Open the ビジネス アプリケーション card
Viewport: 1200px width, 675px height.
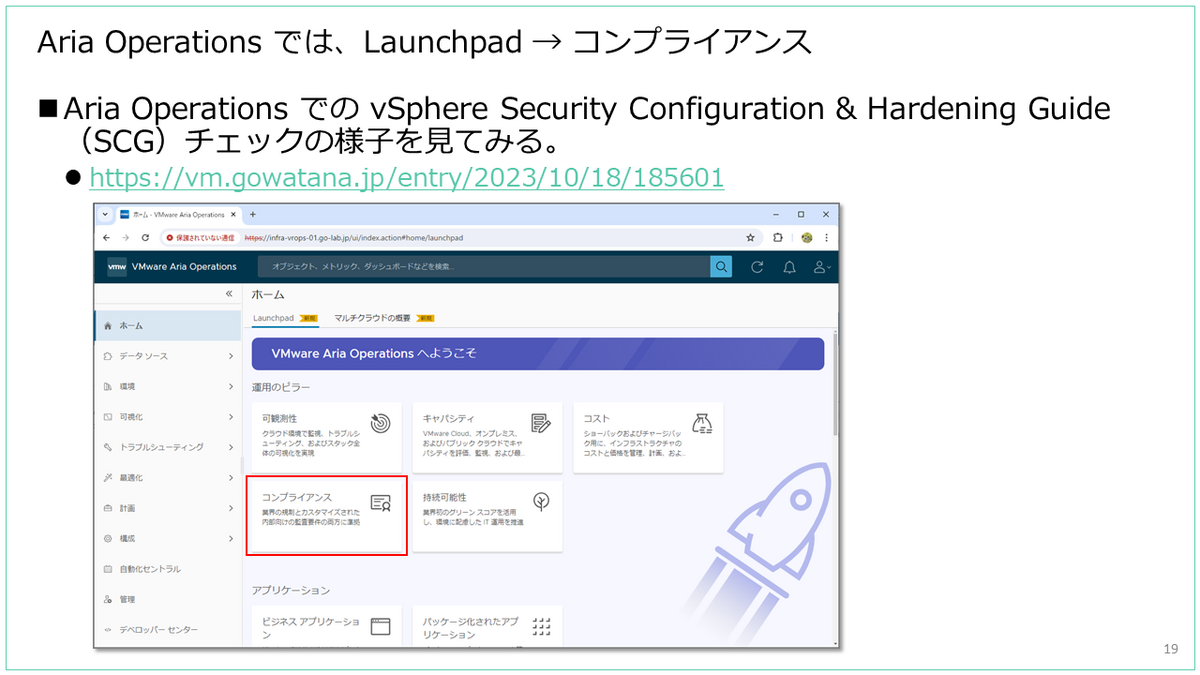[324, 625]
